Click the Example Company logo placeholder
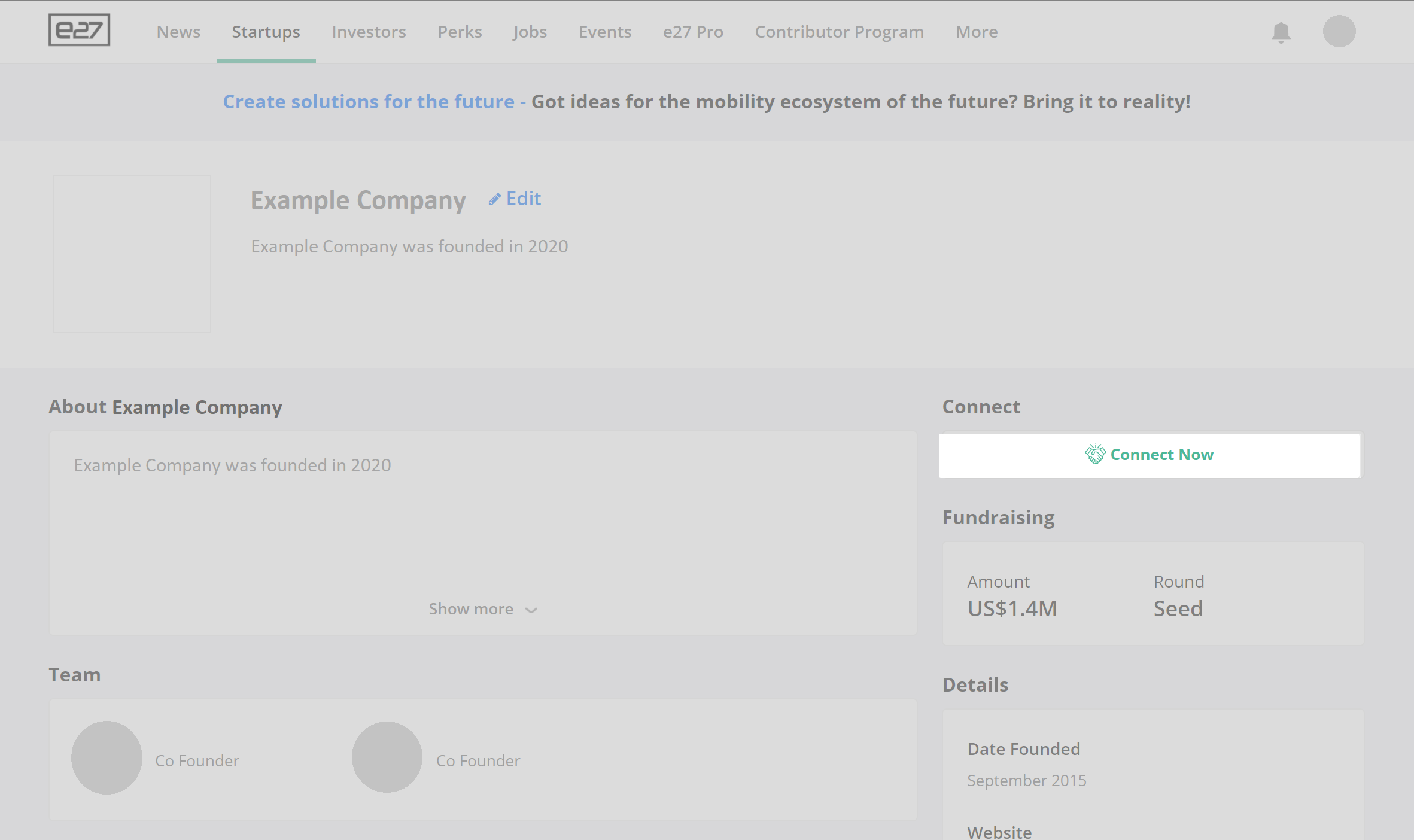1414x840 pixels. click(132, 254)
